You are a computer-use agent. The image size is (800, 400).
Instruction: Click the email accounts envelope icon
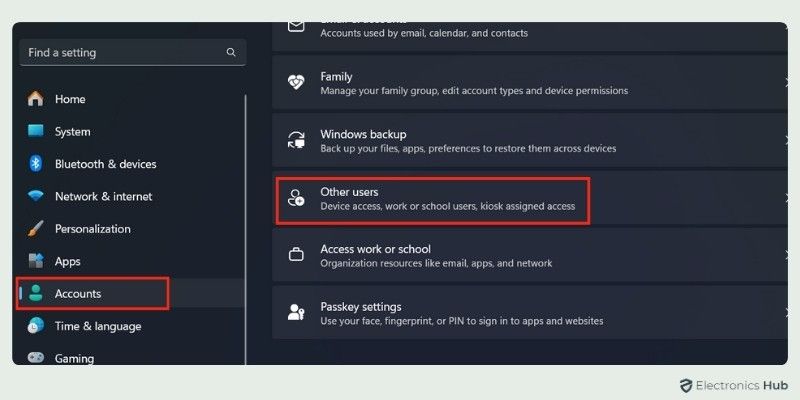point(296,27)
